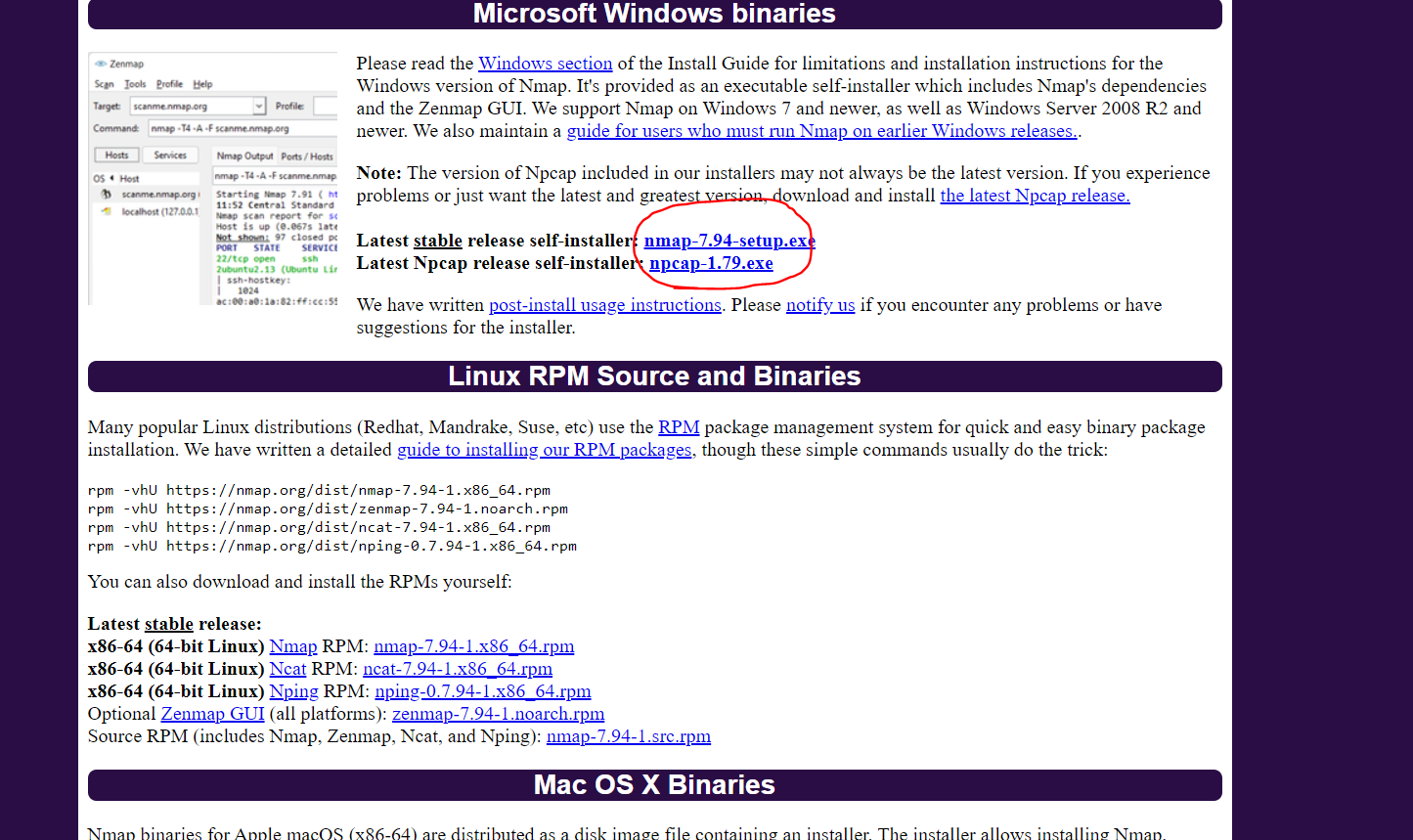Open the Target dropdown arrow
This screenshot has width=1413, height=840.
[258, 106]
